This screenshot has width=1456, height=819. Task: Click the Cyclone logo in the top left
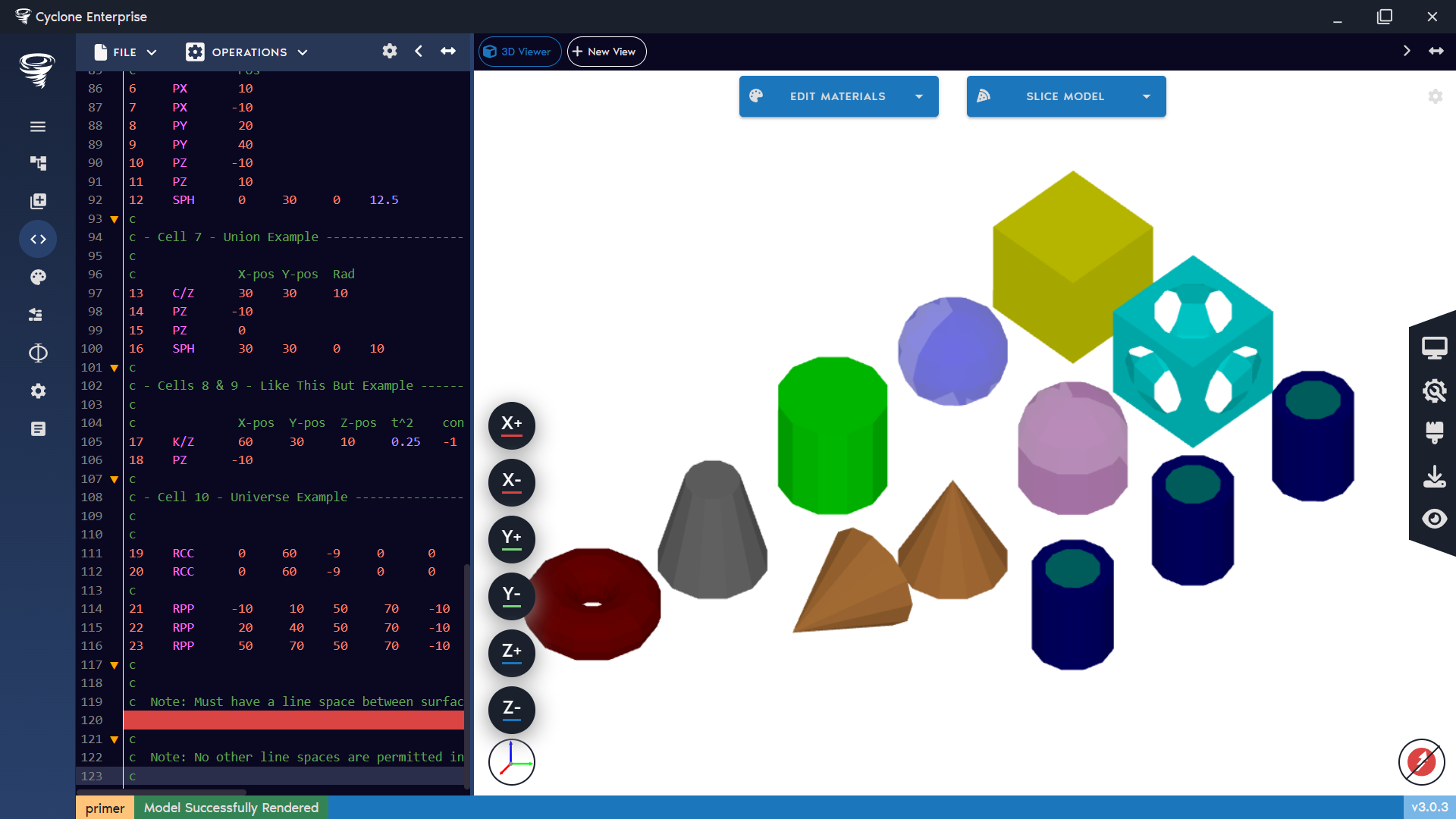point(36,71)
